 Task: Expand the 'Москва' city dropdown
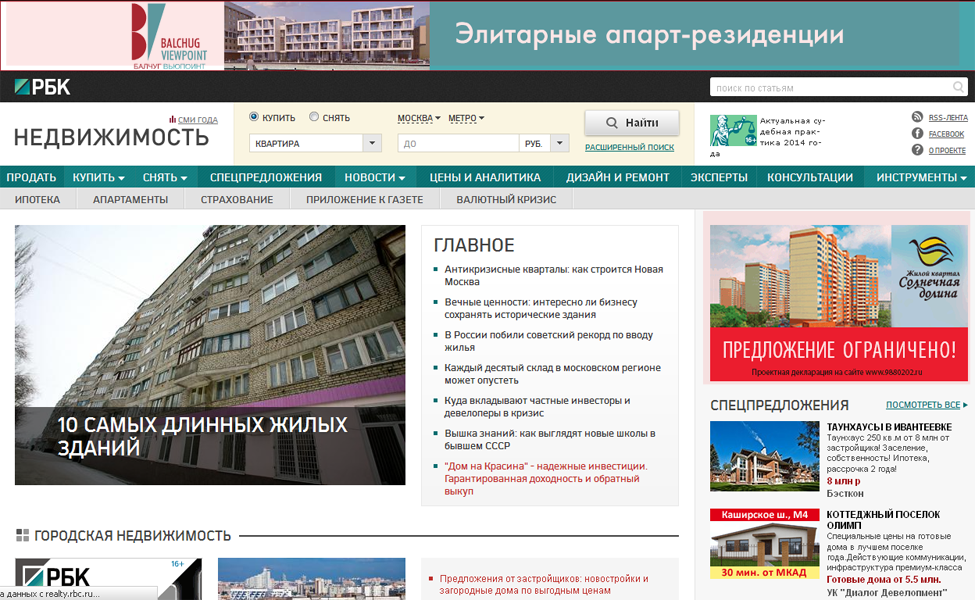click(x=418, y=118)
